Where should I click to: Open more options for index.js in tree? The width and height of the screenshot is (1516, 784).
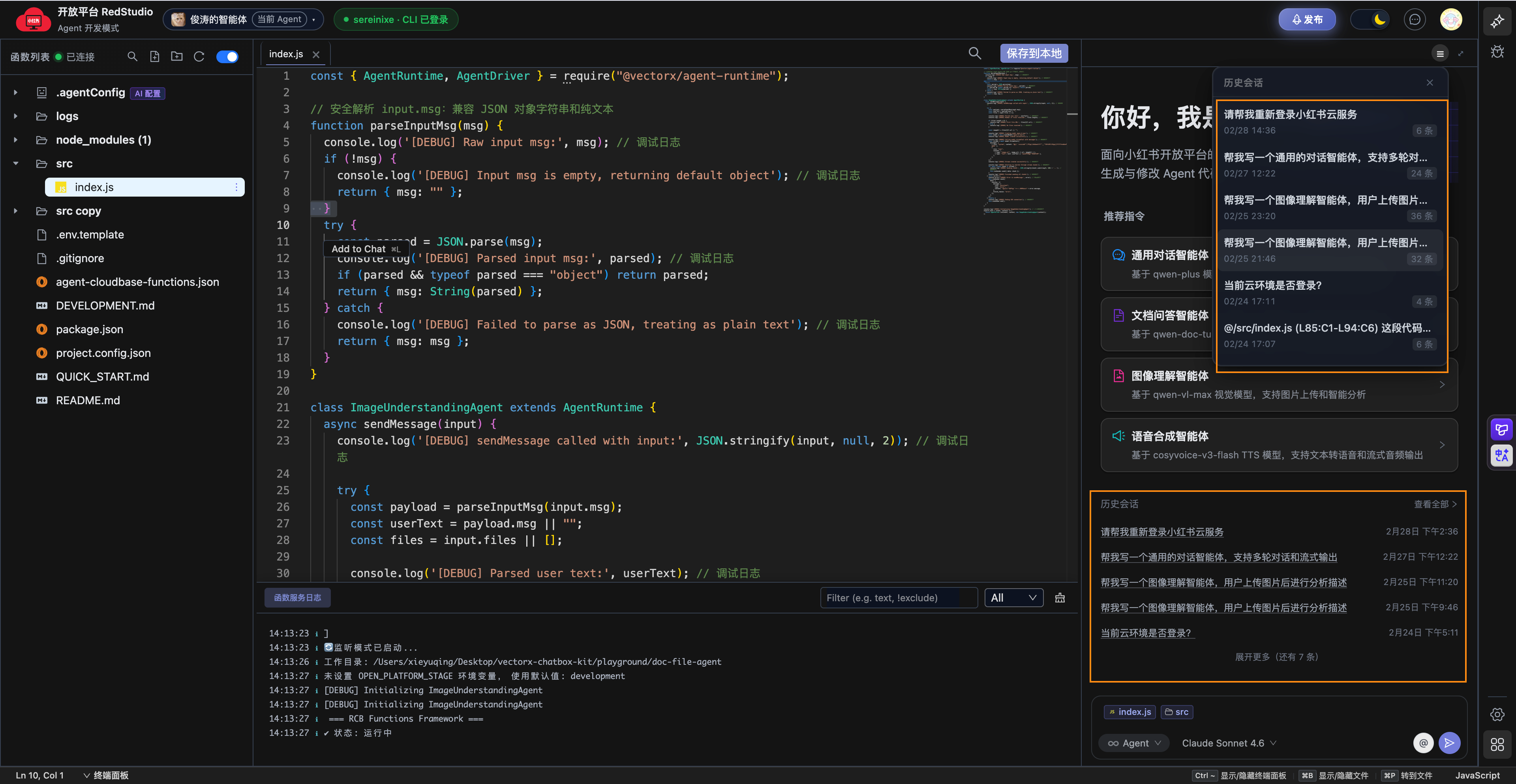pyautogui.click(x=236, y=187)
